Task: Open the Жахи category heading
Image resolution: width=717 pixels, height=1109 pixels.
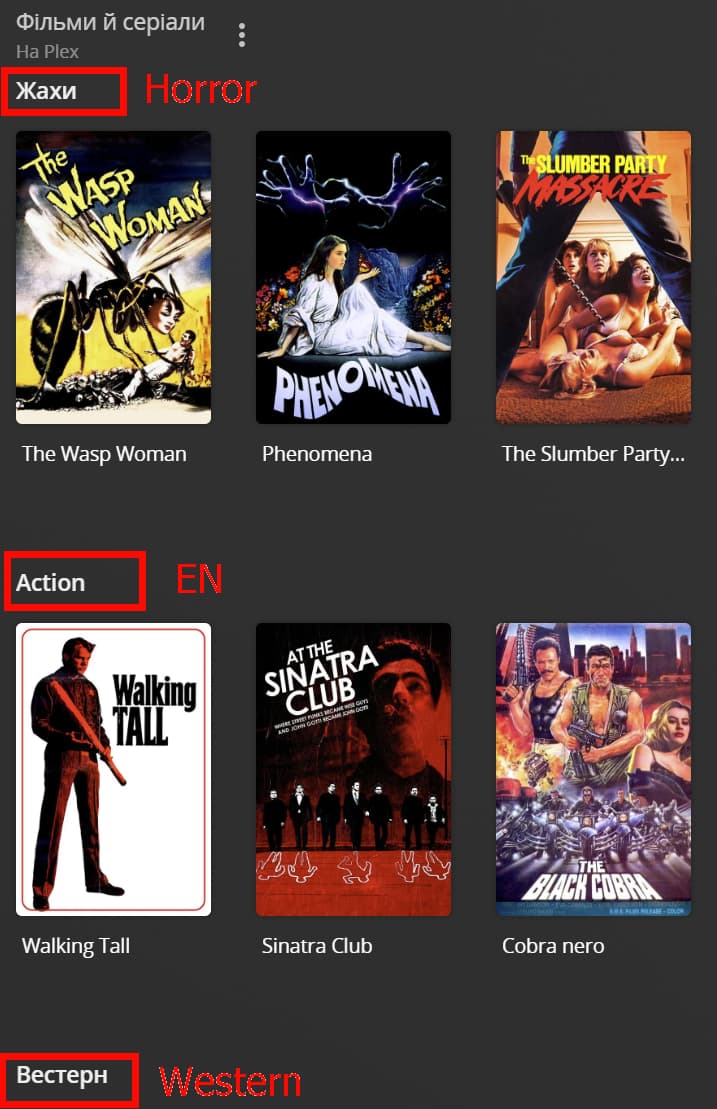Action: 46,91
